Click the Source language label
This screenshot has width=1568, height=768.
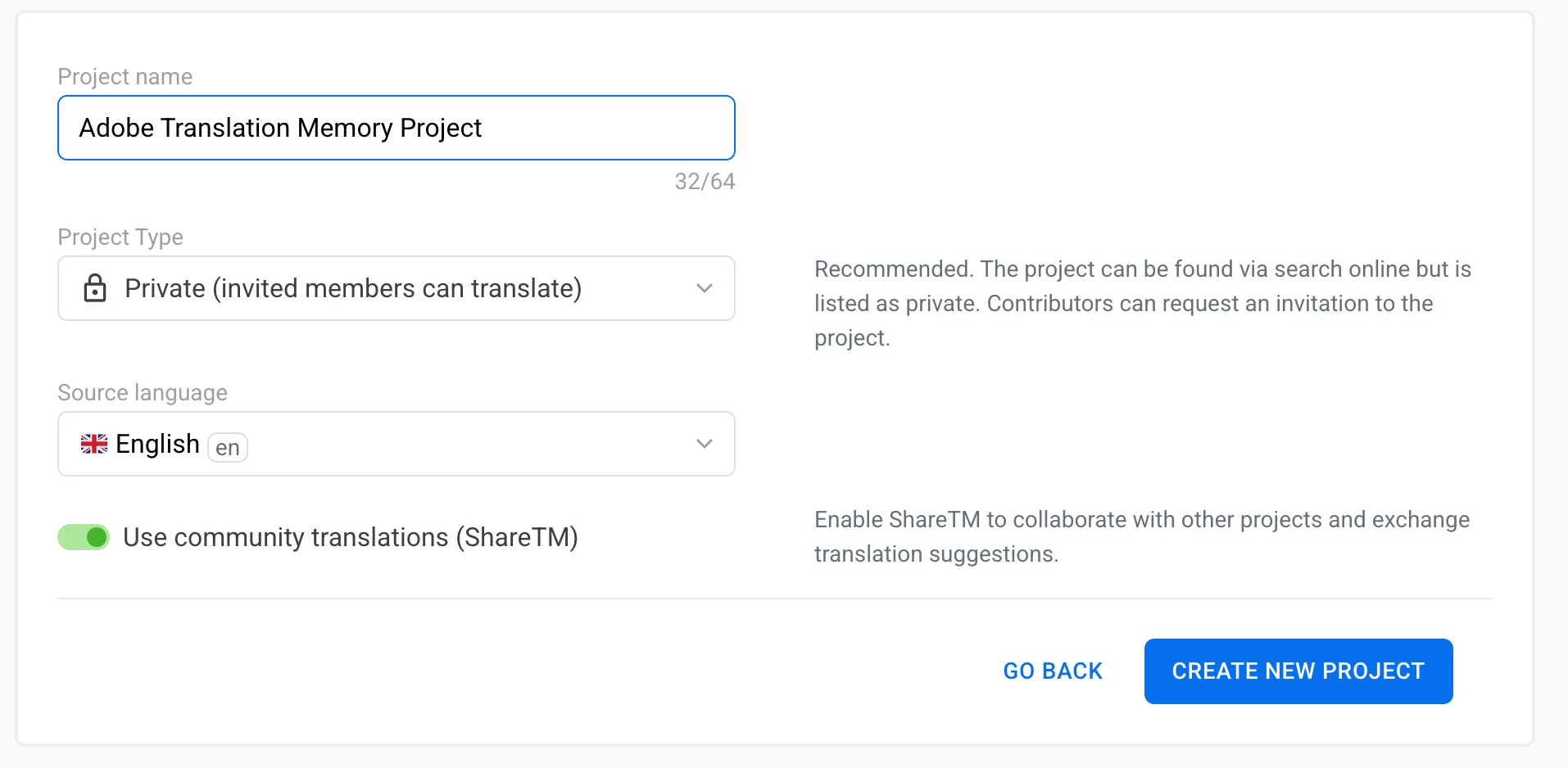[x=143, y=393]
